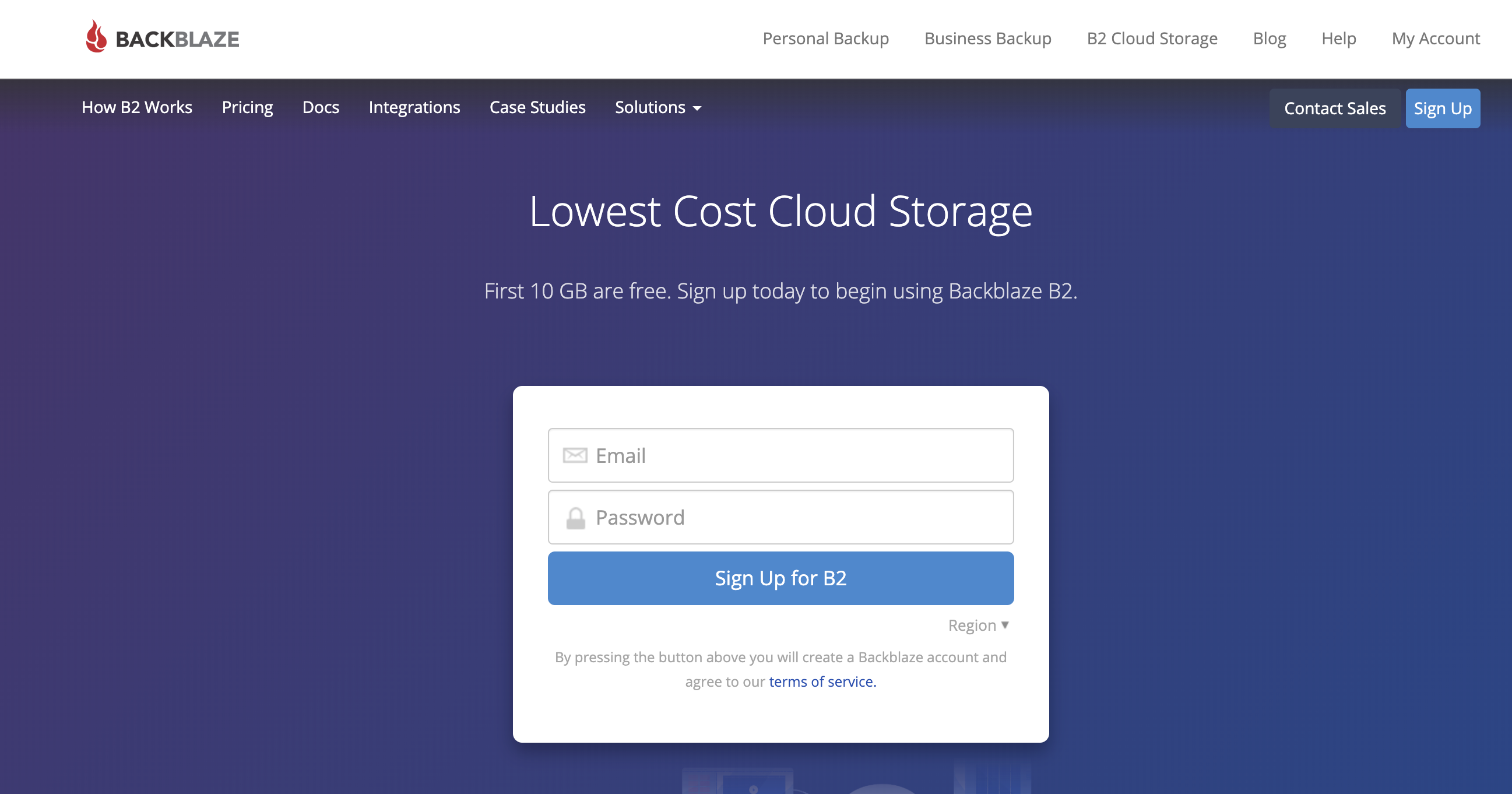Open the Help page
1512x794 pixels.
click(1338, 38)
